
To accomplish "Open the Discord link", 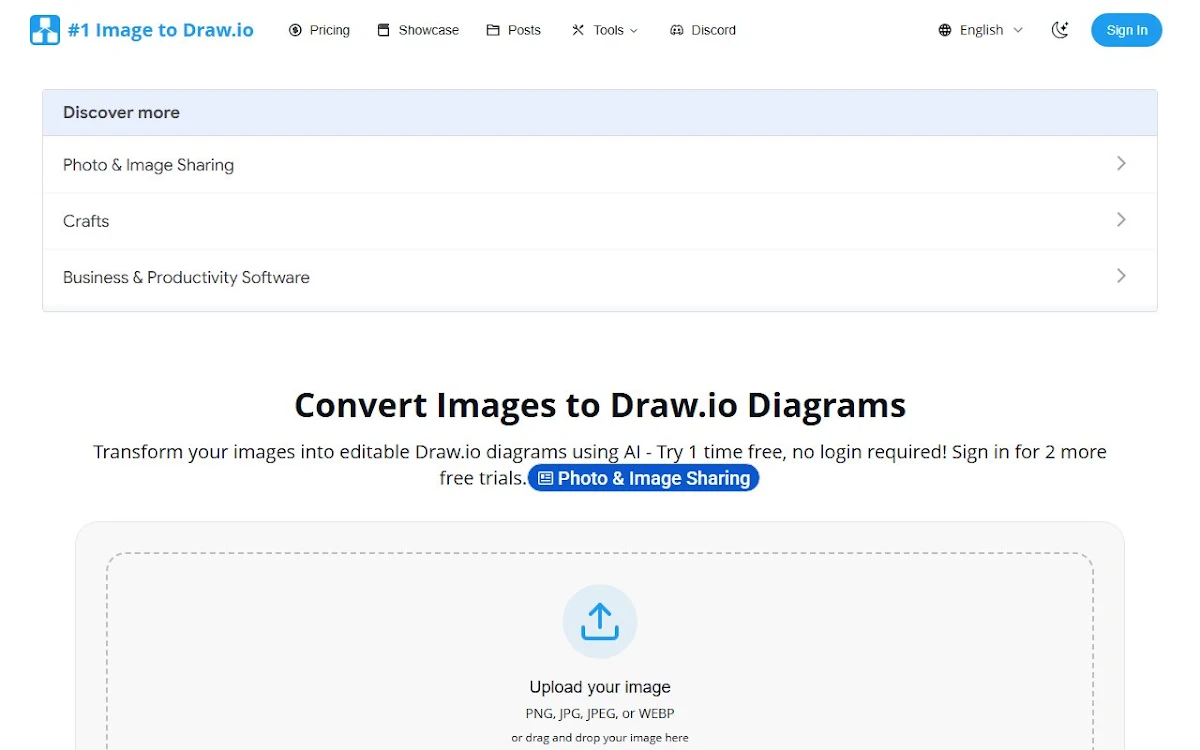I will coord(703,30).
